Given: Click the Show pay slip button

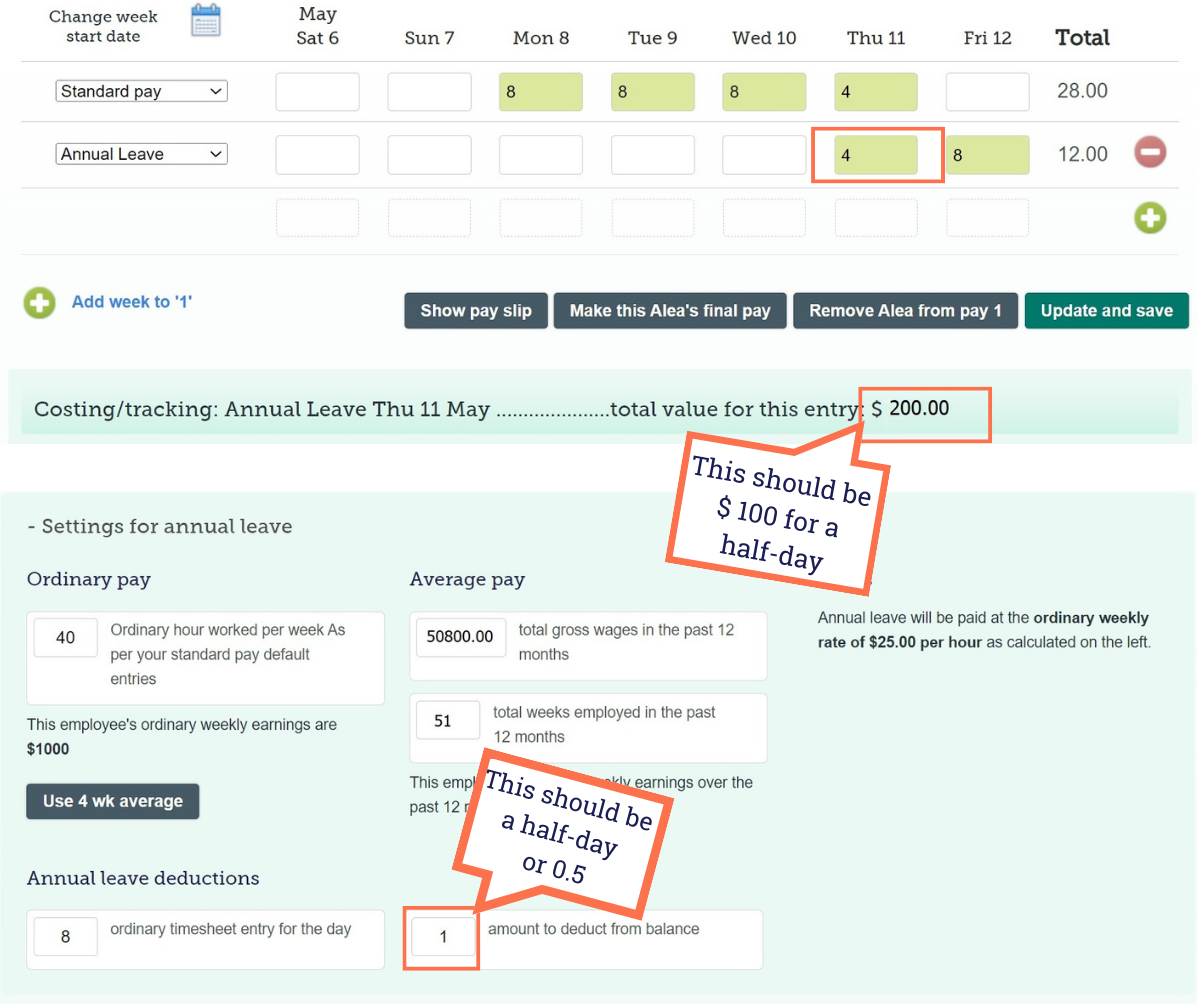Looking at the screenshot, I should coord(476,310).
